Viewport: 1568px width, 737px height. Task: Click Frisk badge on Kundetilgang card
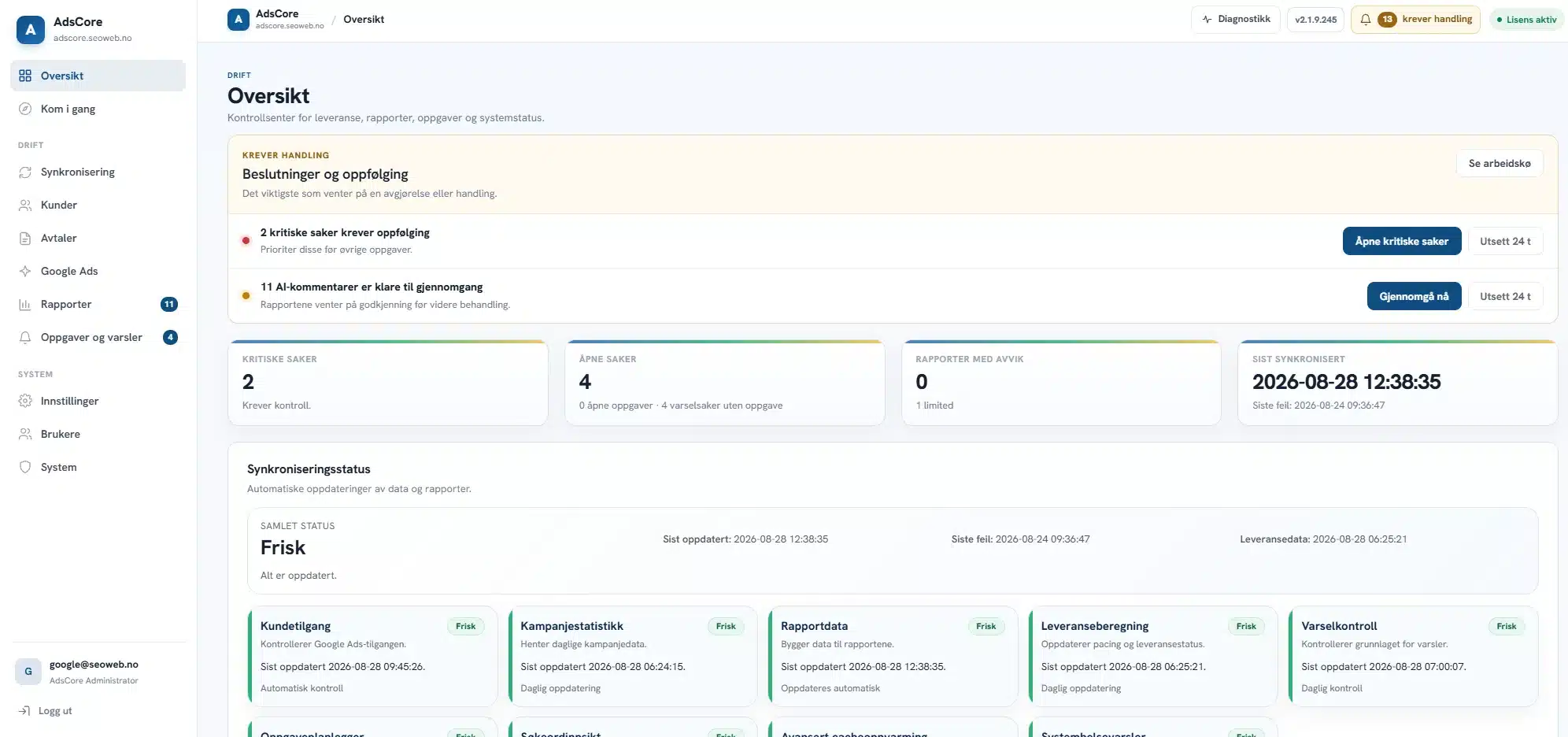pyautogui.click(x=465, y=626)
